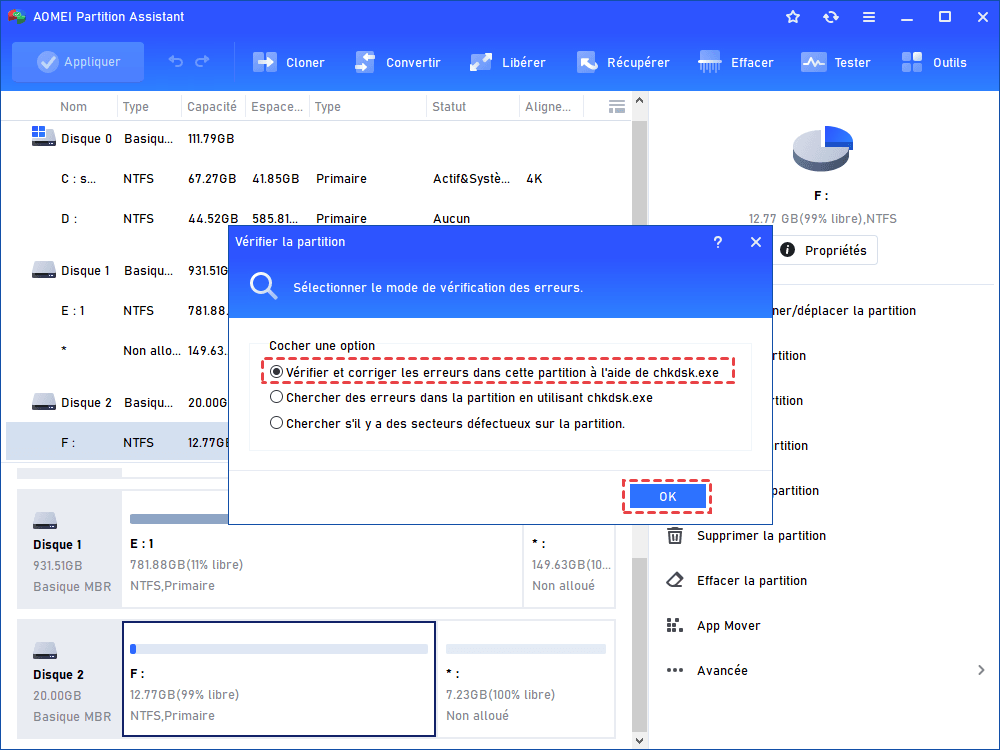The width and height of the screenshot is (1000, 750).
Task: Click the F: partition usage bar
Action: (x=278, y=648)
